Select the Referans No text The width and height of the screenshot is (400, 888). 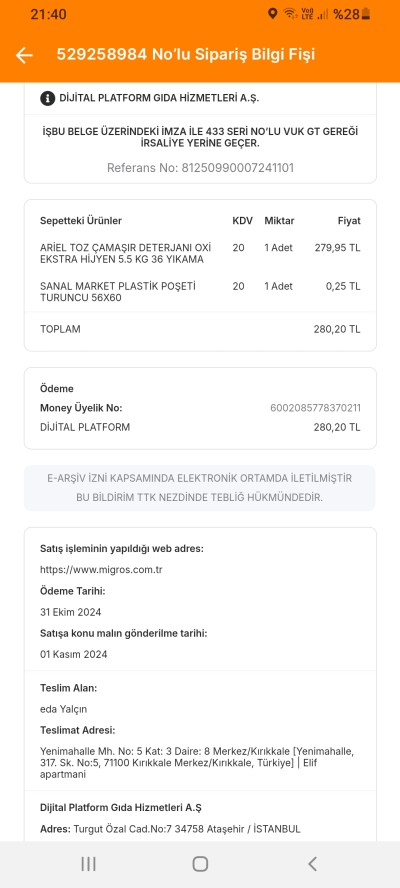(200, 168)
